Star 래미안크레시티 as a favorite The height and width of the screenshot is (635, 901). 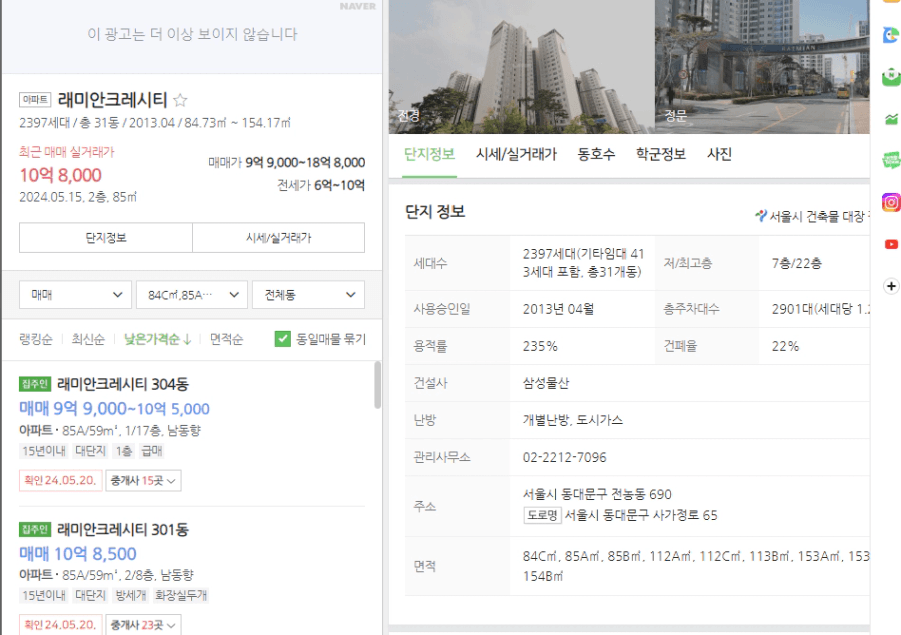pyautogui.click(x=180, y=100)
